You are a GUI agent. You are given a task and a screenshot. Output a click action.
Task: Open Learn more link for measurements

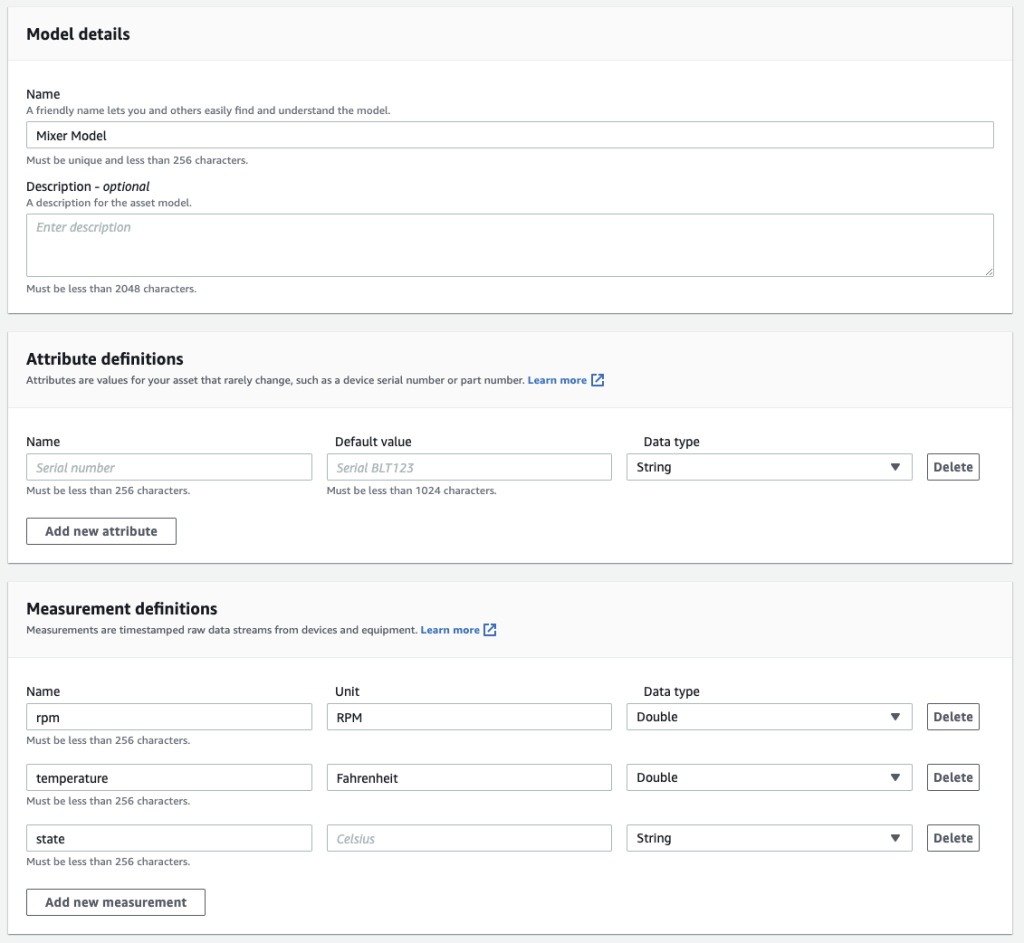coord(450,630)
